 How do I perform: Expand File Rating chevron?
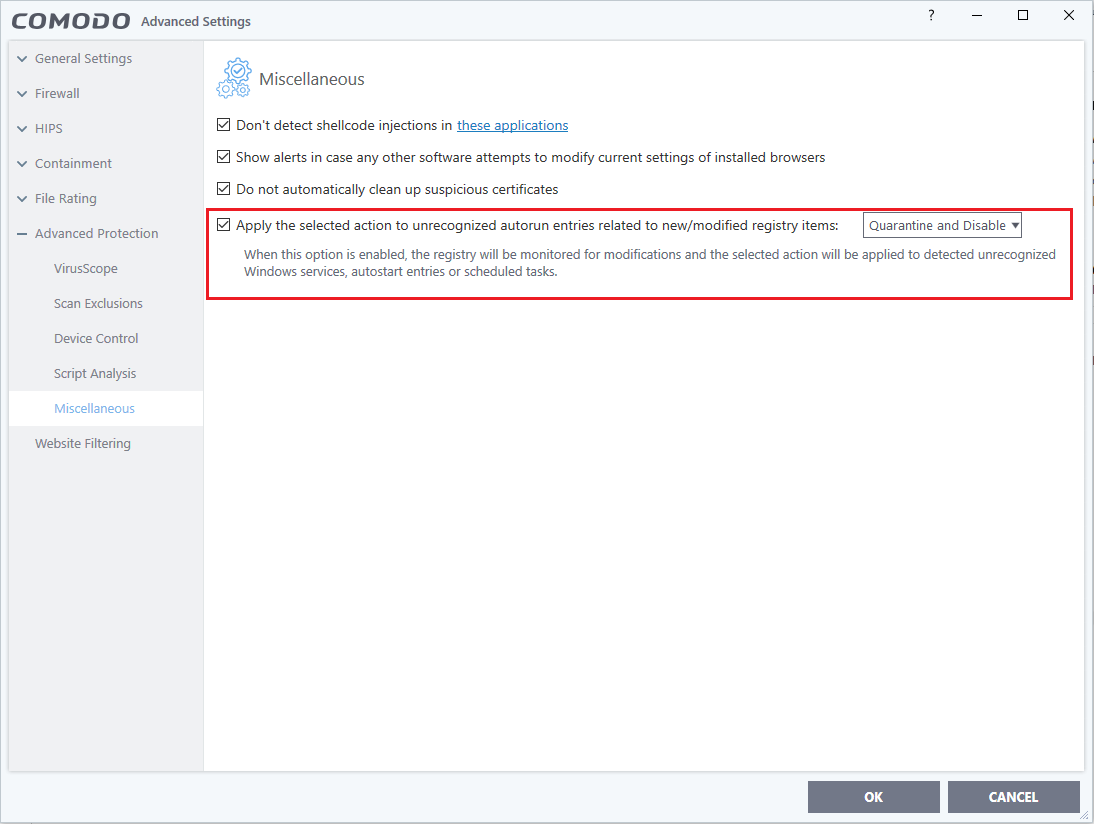click(22, 198)
